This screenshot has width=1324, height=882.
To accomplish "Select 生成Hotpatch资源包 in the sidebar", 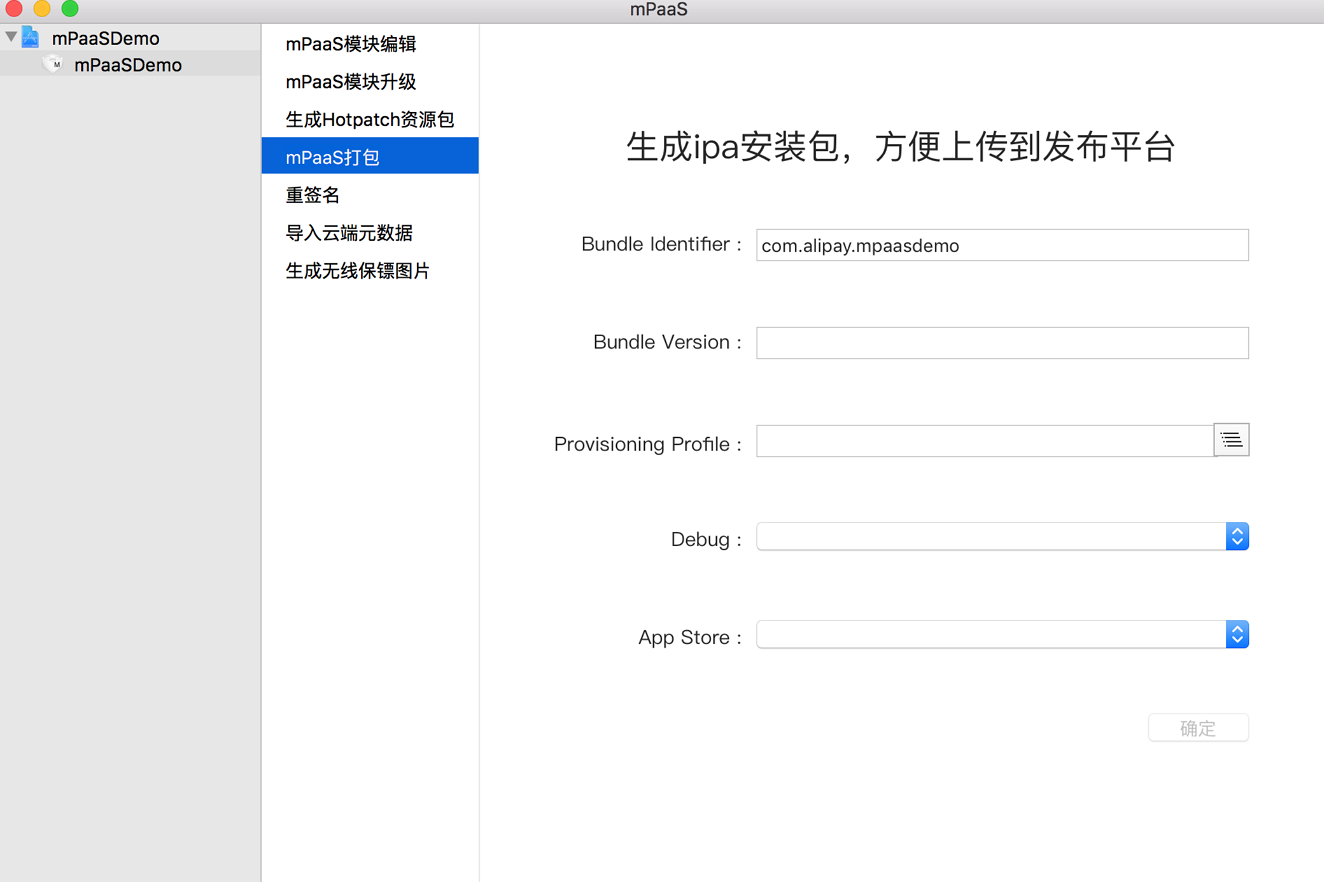I will click(x=370, y=119).
